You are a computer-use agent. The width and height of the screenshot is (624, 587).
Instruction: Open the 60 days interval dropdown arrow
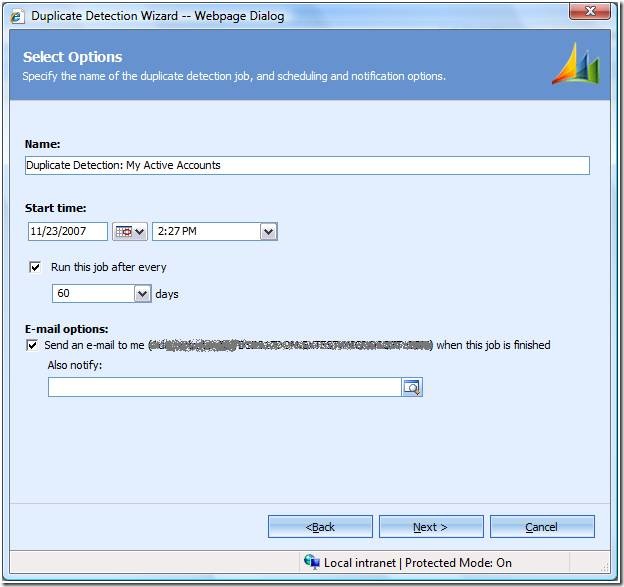141,294
